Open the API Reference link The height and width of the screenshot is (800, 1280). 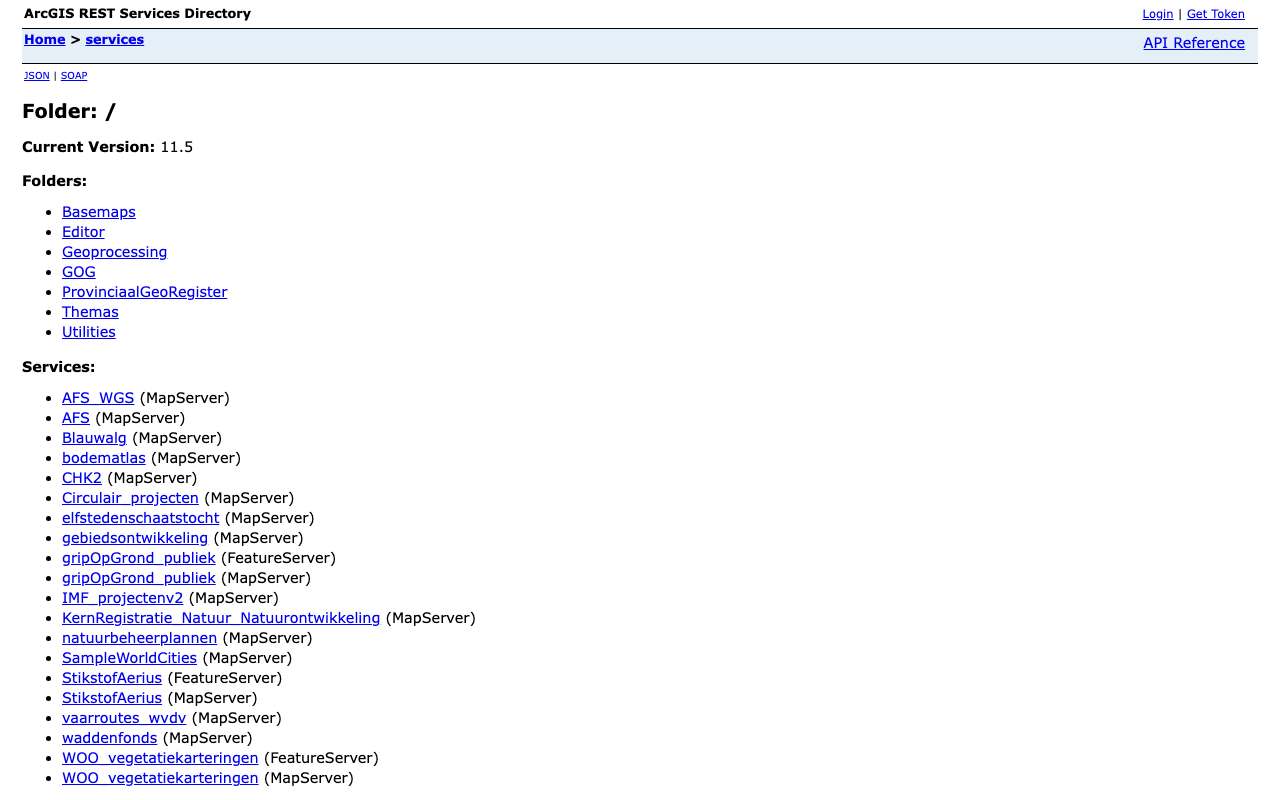1194,43
